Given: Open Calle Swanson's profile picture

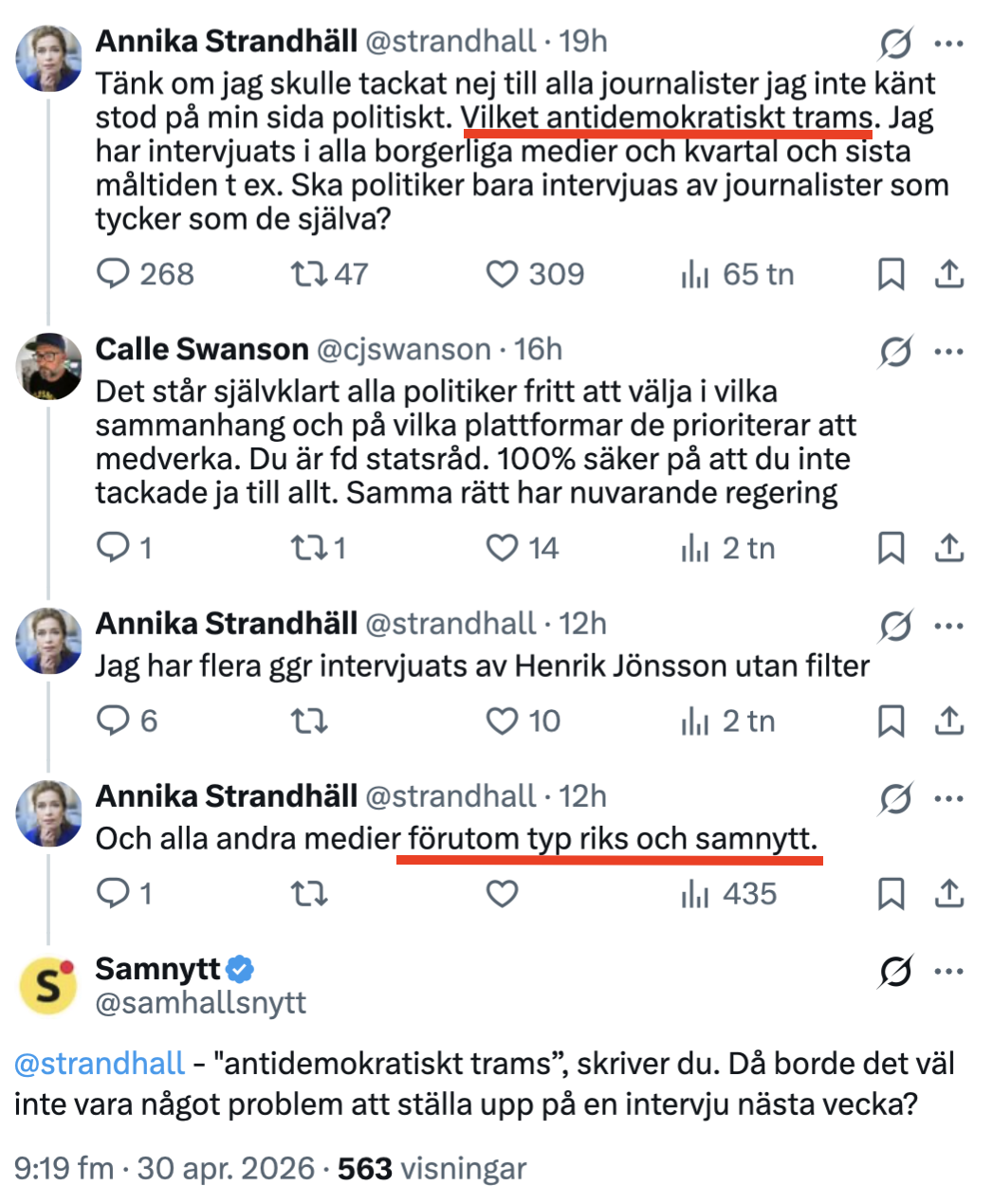Looking at the screenshot, I should click(48, 366).
